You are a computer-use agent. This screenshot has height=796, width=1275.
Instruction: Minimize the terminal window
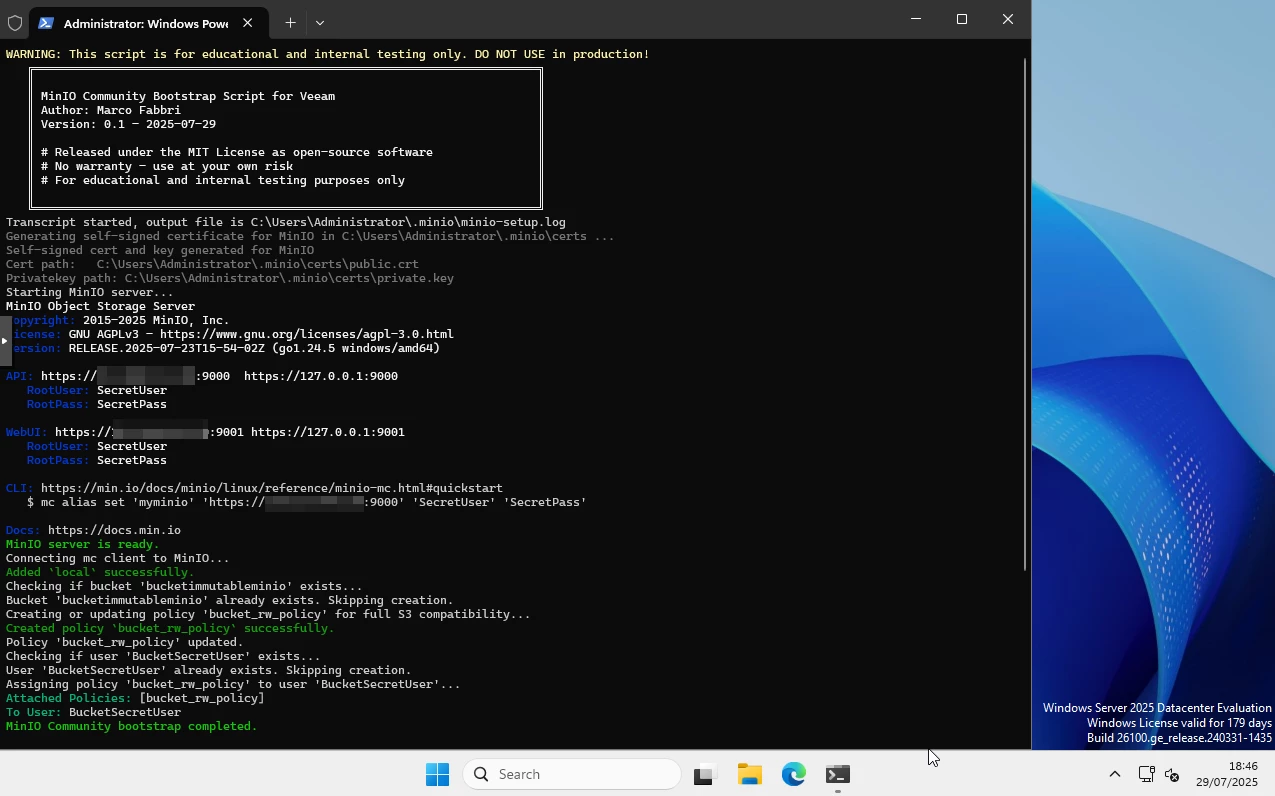tap(916, 19)
